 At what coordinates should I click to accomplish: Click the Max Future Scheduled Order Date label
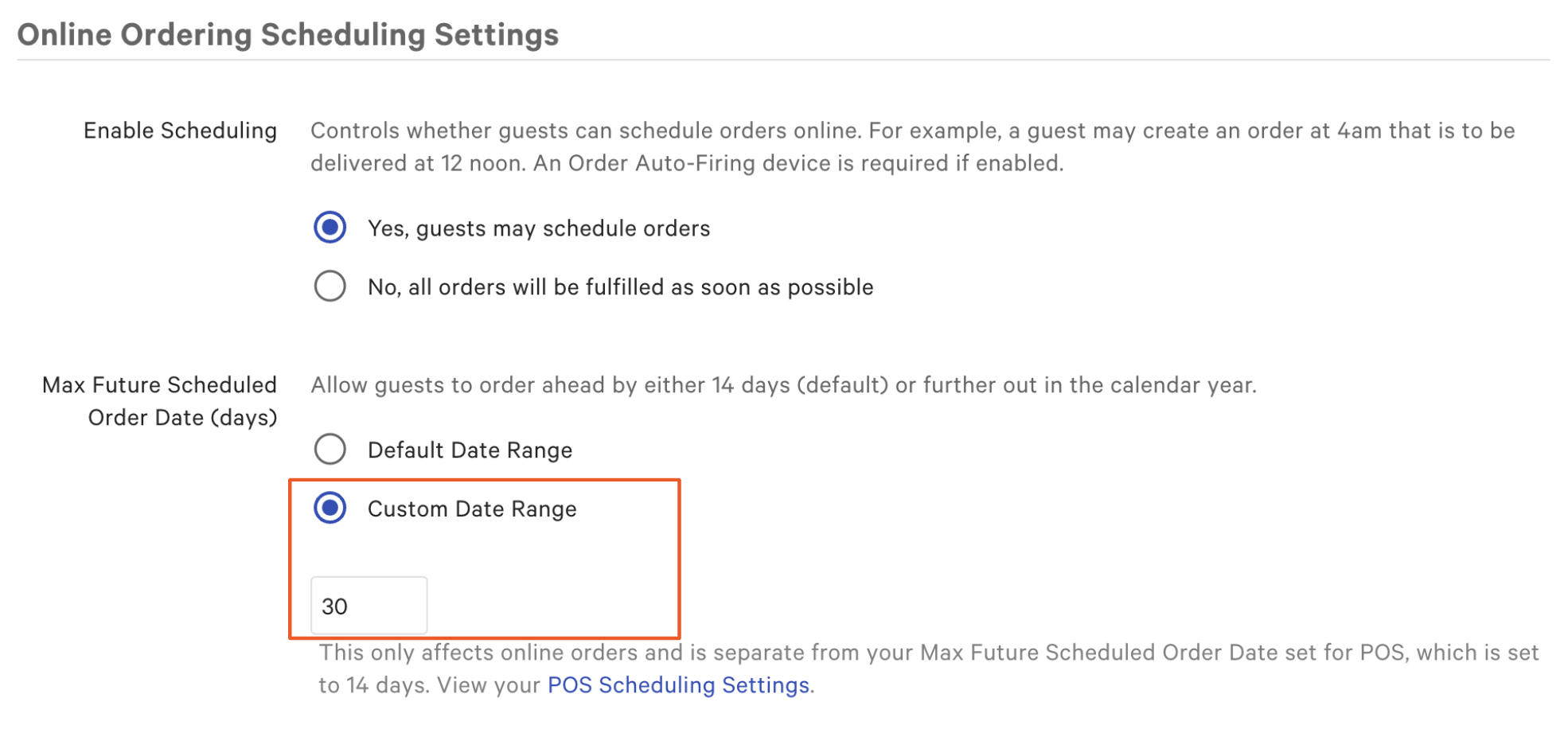(x=159, y=400)
